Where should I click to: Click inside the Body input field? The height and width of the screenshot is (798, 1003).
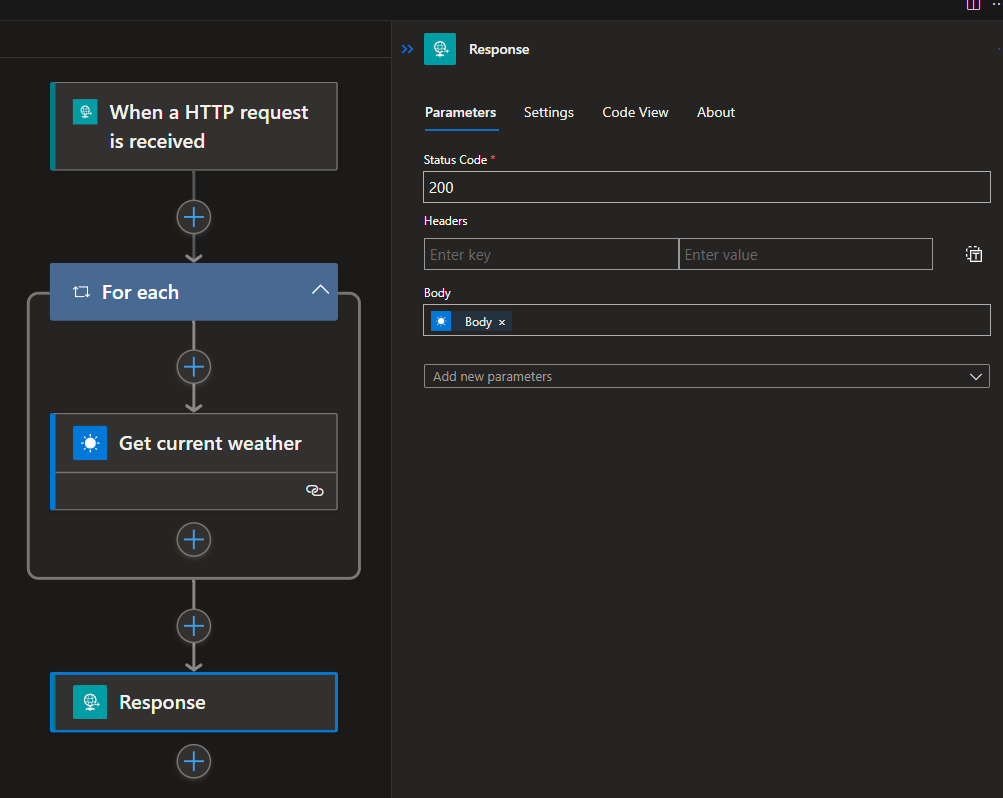pos(707,320)
